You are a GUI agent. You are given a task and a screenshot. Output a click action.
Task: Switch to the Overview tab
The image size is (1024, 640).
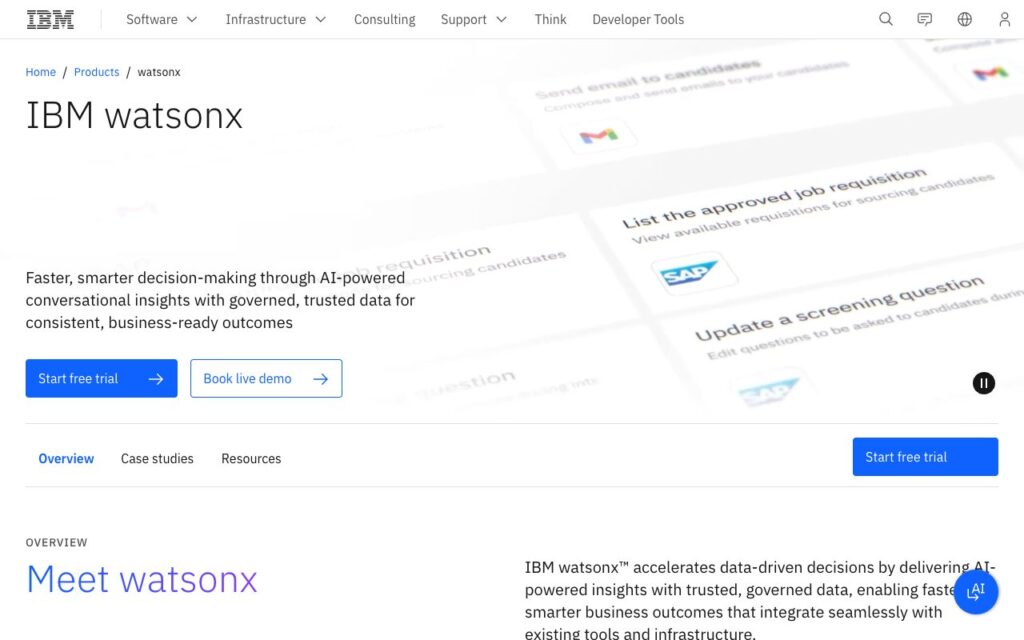pos(66,458)
